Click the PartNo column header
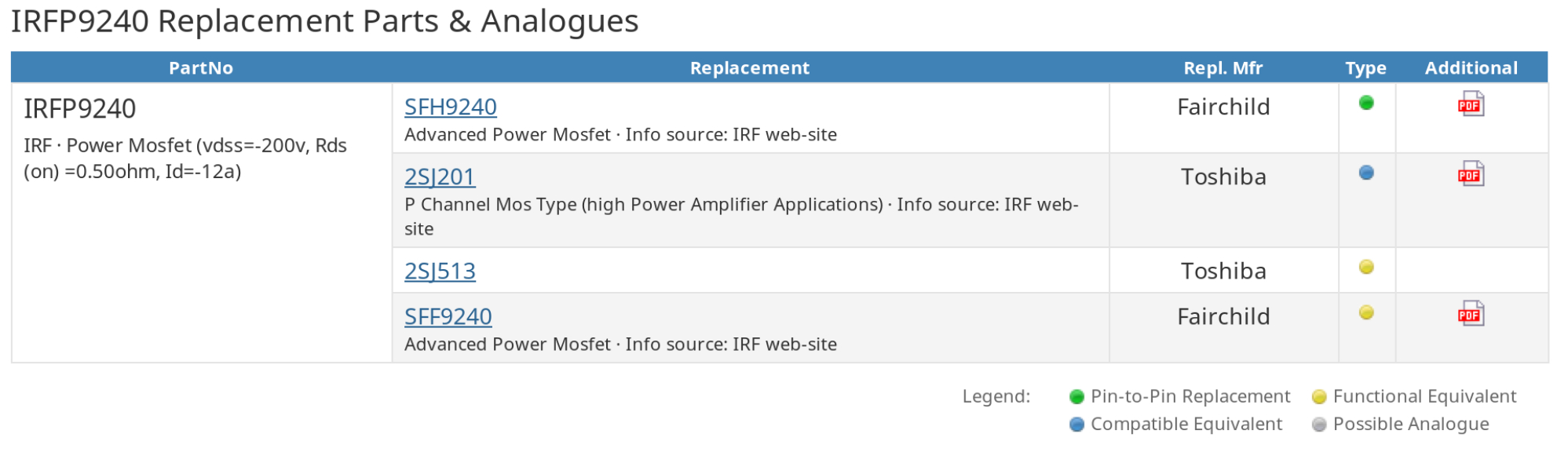Screen dimensions: 1568x463 201,68
